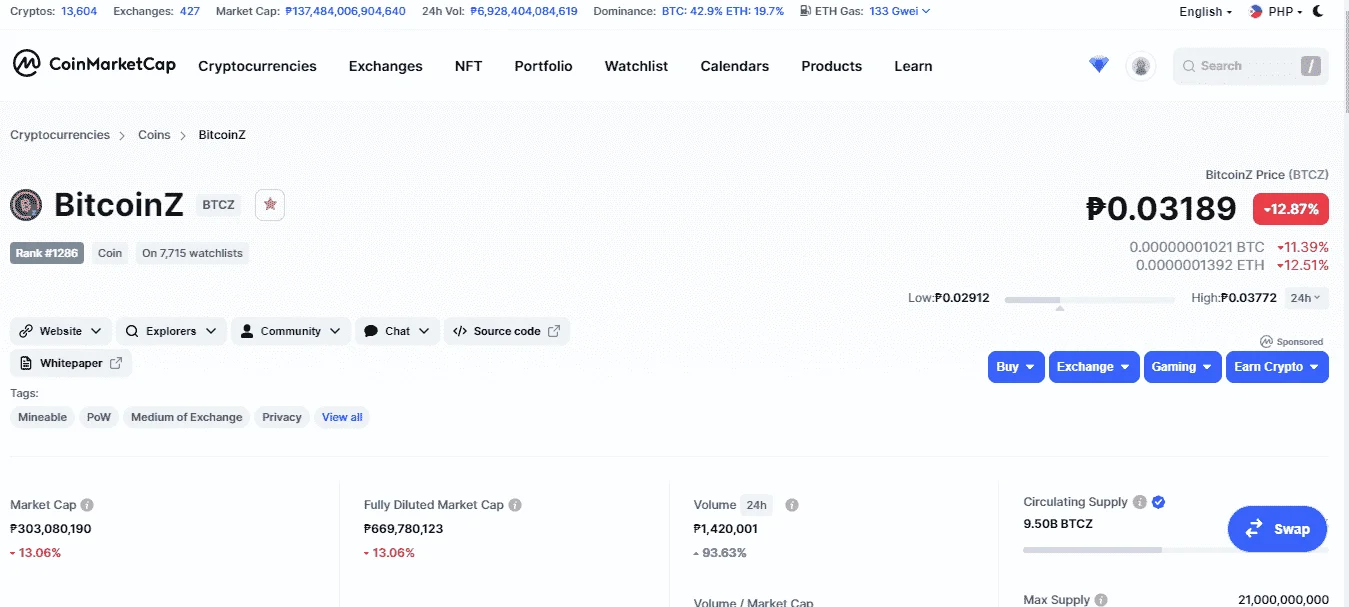Open the Products menu
This screenshot has width=1349, height=607.
click(x=831, y=66)
